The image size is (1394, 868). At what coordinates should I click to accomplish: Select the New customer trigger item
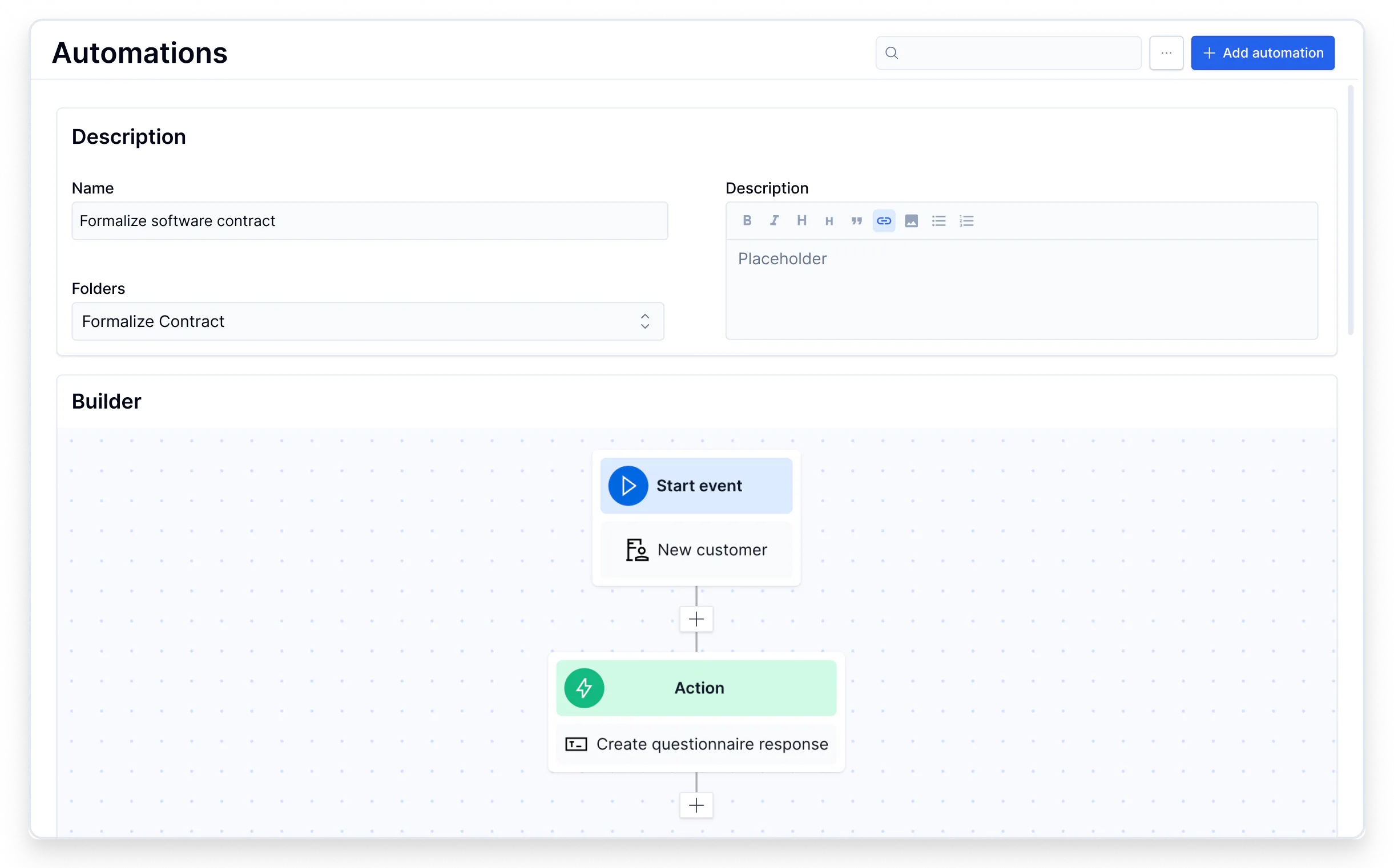click(696, 550)
